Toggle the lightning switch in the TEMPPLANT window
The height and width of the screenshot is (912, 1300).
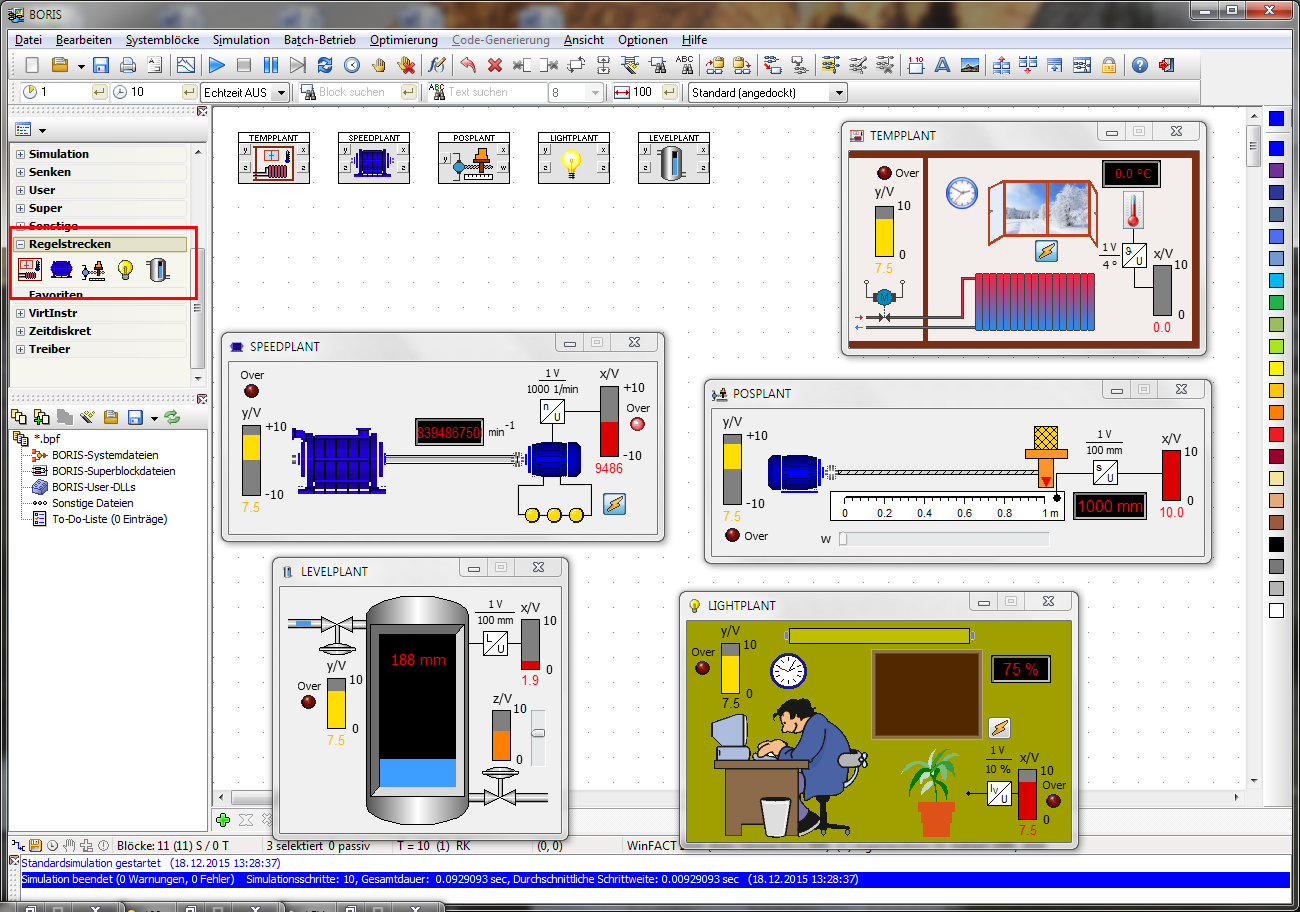pos(1046,251)
